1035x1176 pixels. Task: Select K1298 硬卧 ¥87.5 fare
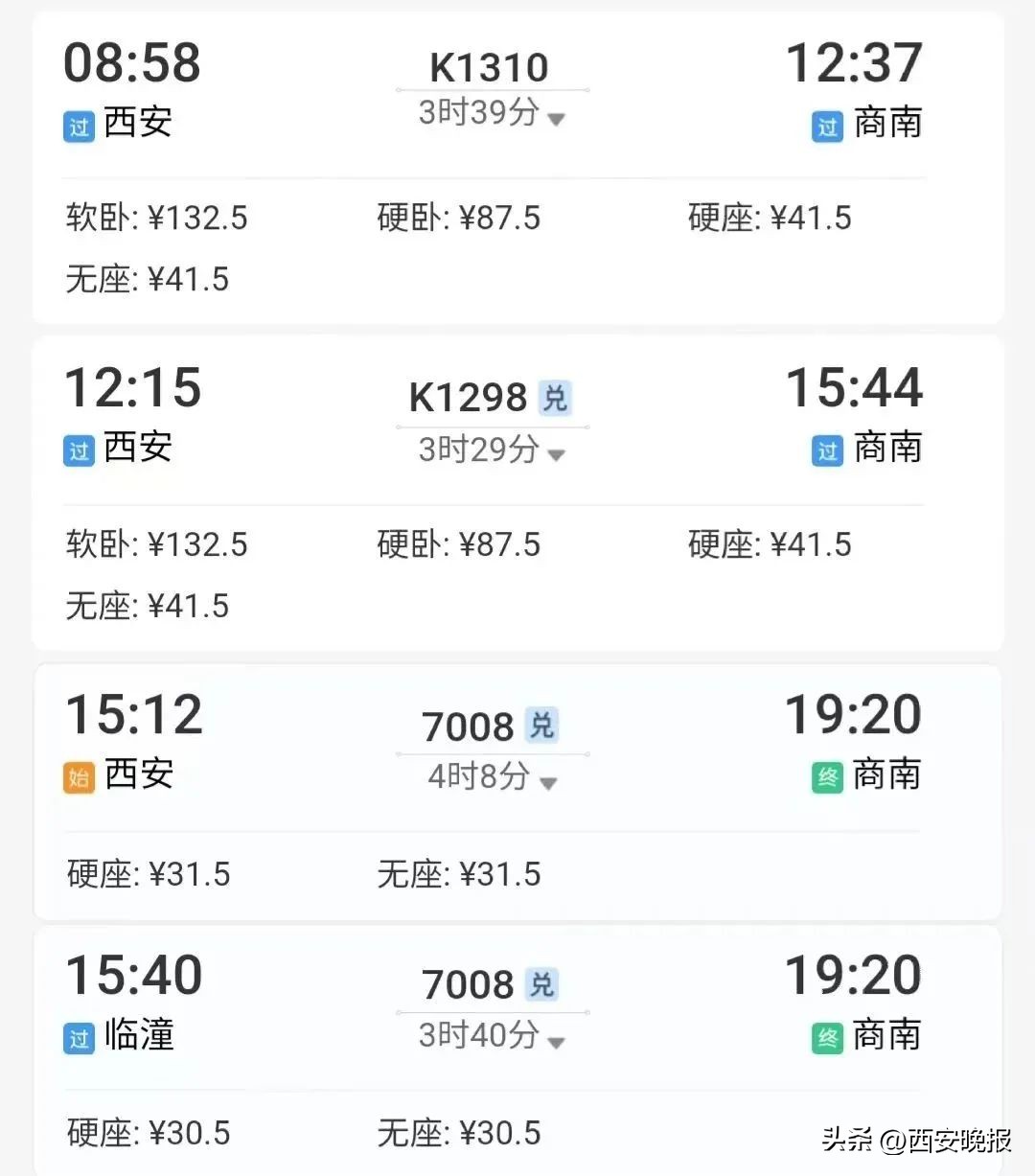(x=459, y=544)
